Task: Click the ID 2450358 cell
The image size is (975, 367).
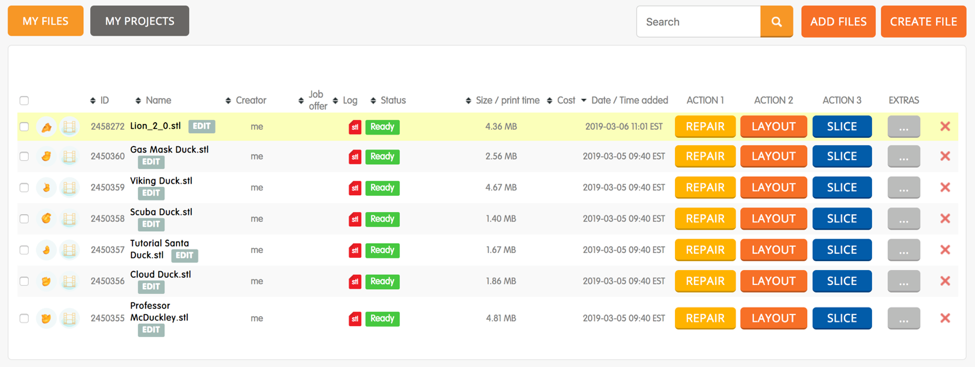Action: pos(108,219)
